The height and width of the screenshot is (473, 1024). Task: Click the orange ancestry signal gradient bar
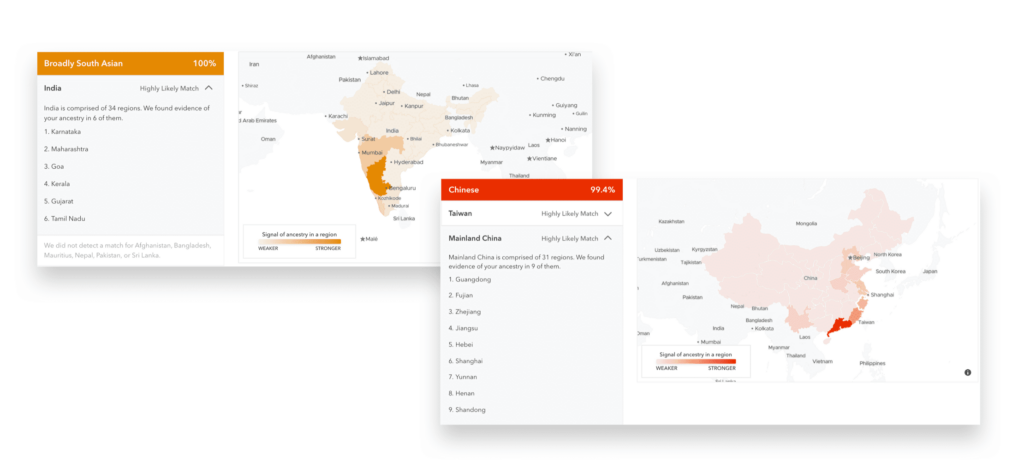point(300,242)
